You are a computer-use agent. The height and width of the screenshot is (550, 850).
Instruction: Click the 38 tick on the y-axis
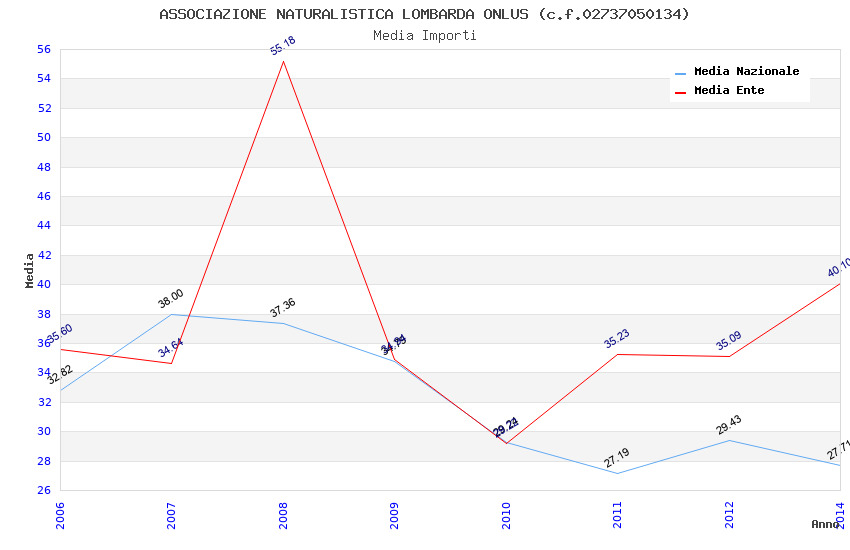click(44, 314)
